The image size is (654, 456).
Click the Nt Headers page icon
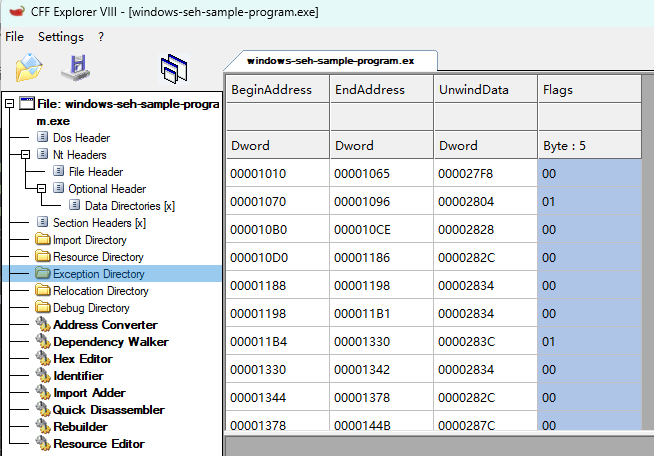pyautogui.click(x=42, y=154)
